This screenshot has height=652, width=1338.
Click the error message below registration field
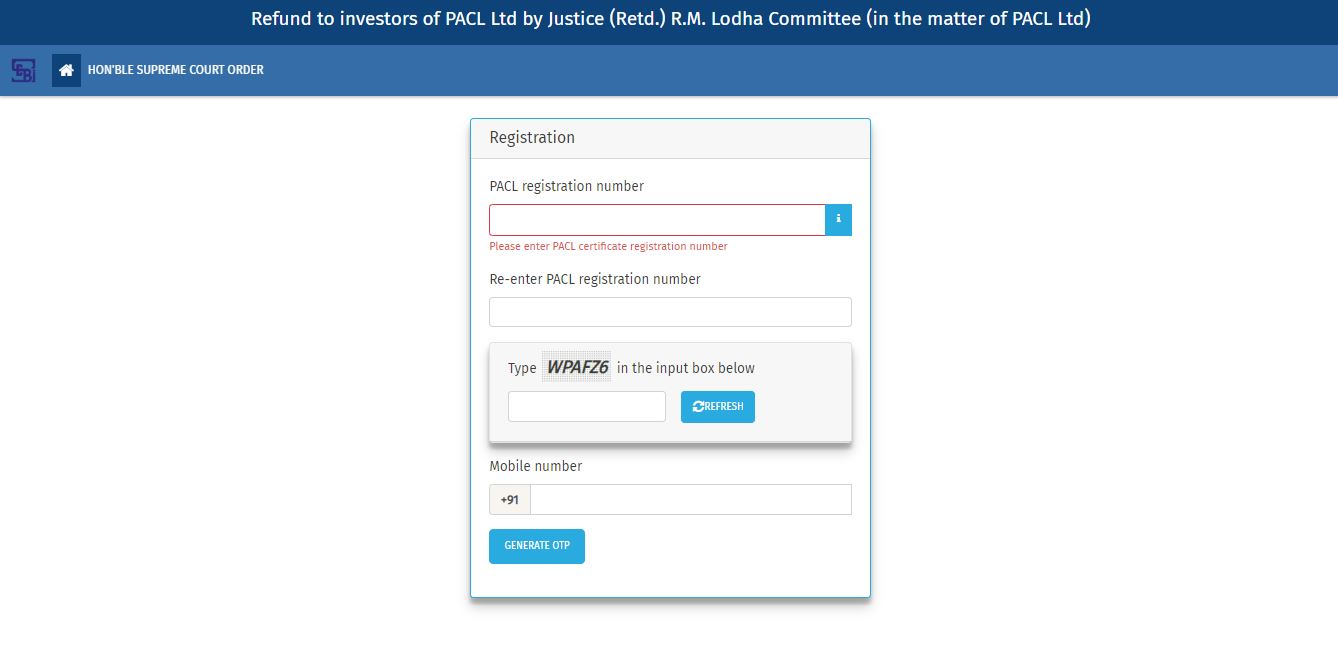(x=608, y=246)
